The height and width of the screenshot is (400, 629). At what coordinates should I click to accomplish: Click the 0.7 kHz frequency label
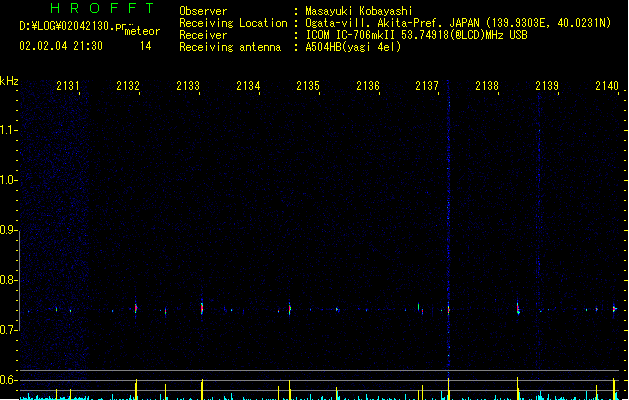(x=8, y=329)
